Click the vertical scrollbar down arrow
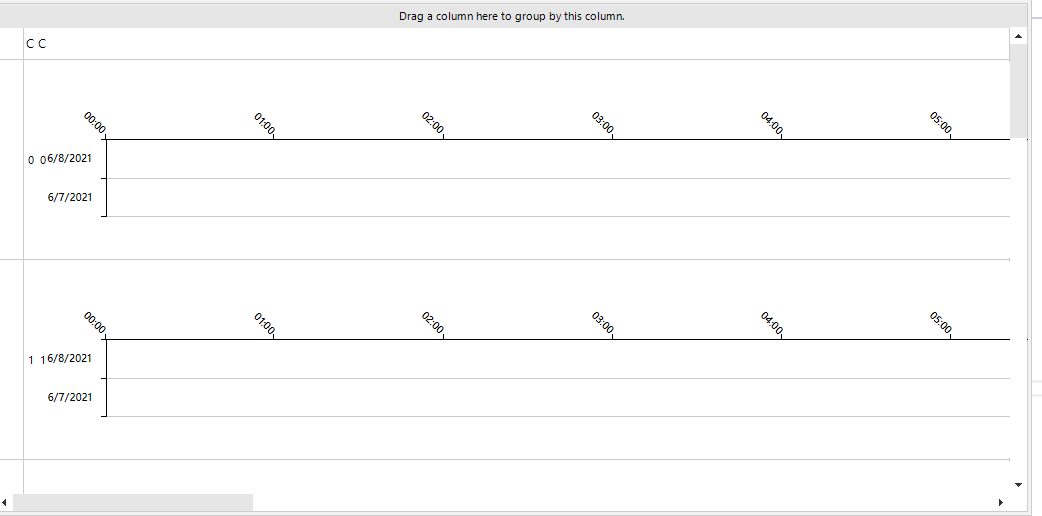Screen dimensions: 1042x516 click(x=1019, y=484)
